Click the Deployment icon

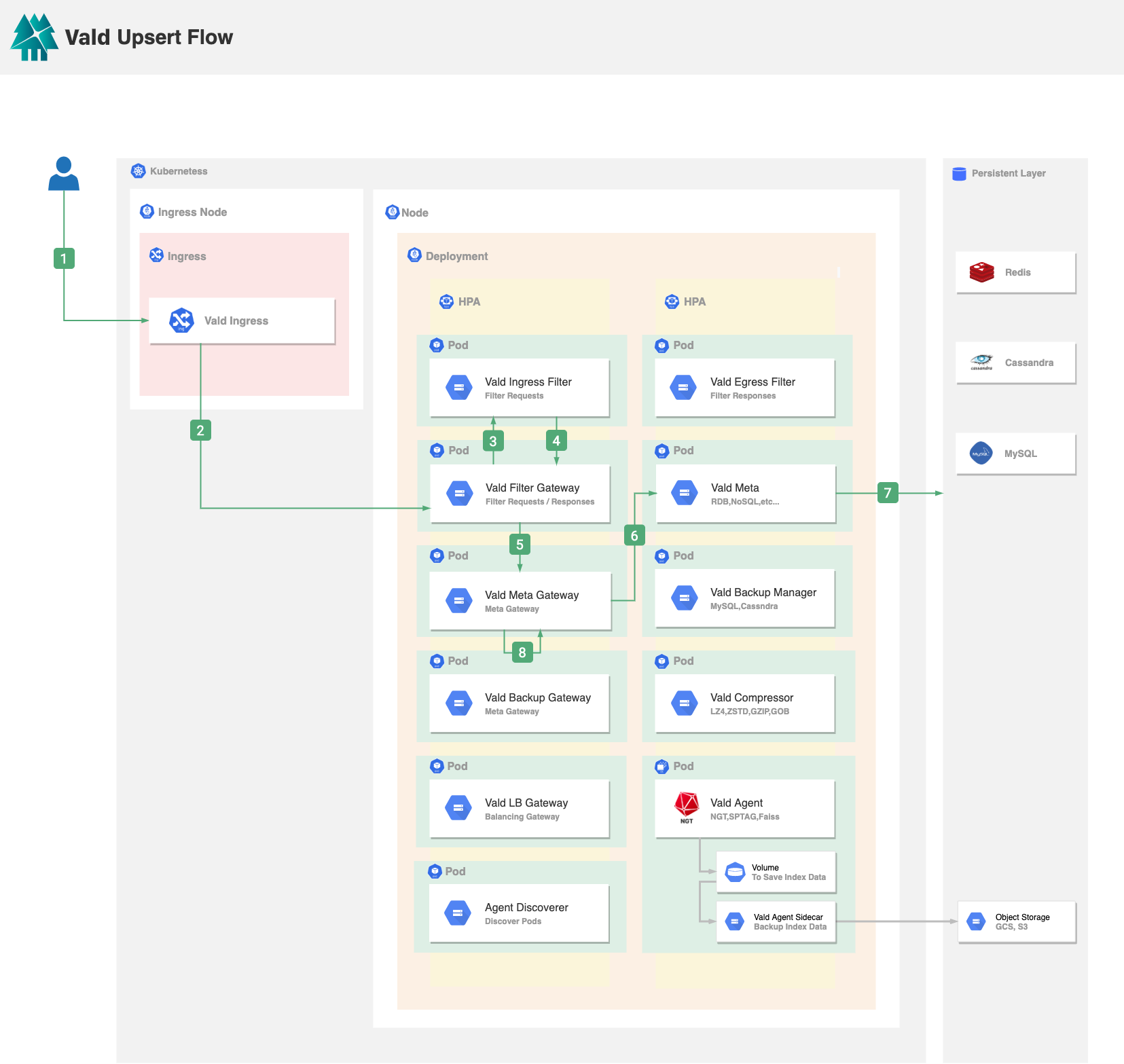414,255
